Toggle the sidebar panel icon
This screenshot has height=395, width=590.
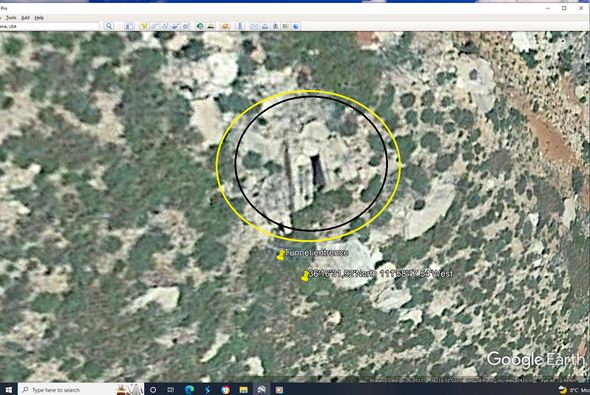[129, 26]
